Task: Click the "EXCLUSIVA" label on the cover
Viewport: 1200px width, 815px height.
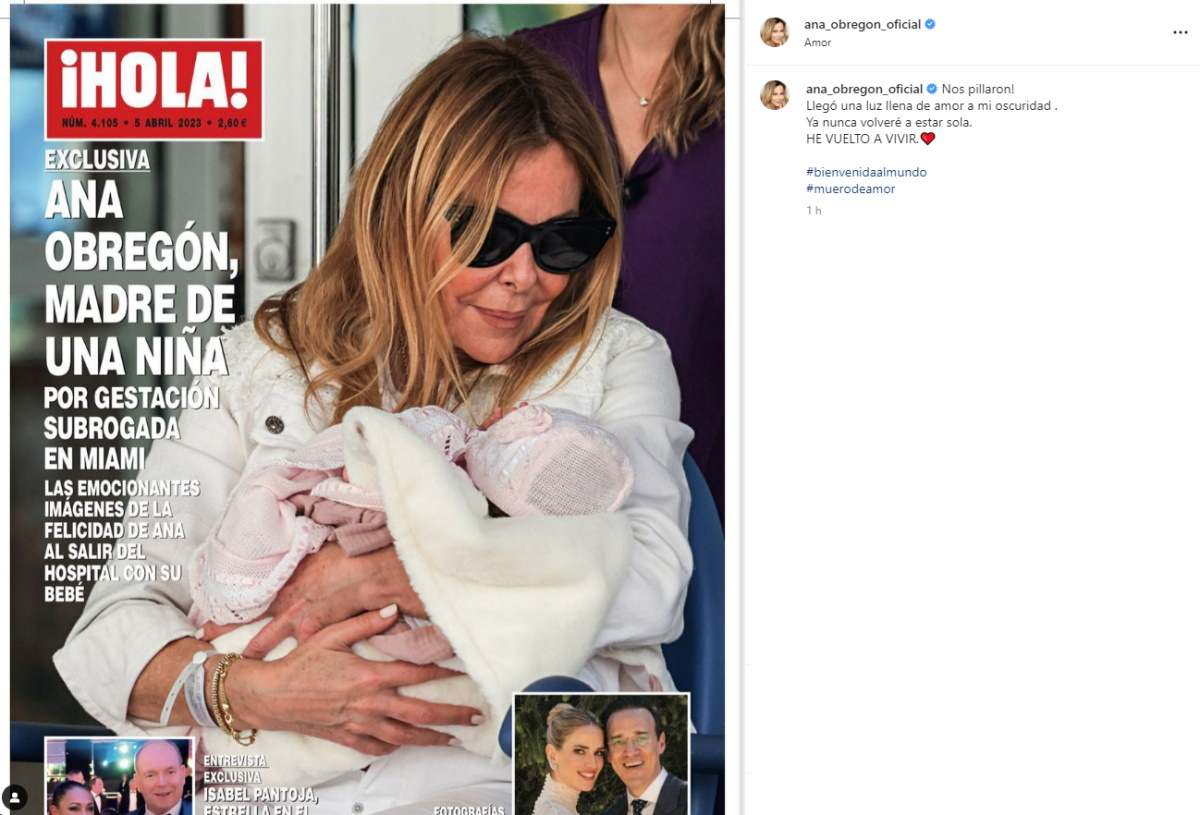Action: coord(97,159)
